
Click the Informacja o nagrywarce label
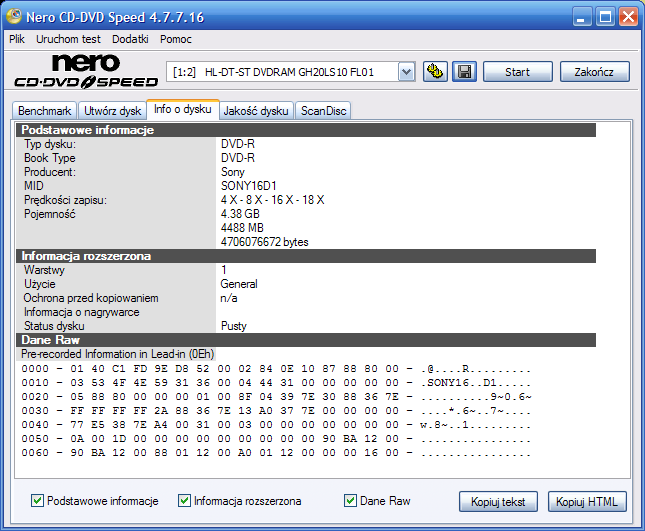click(x=81, y=312)
